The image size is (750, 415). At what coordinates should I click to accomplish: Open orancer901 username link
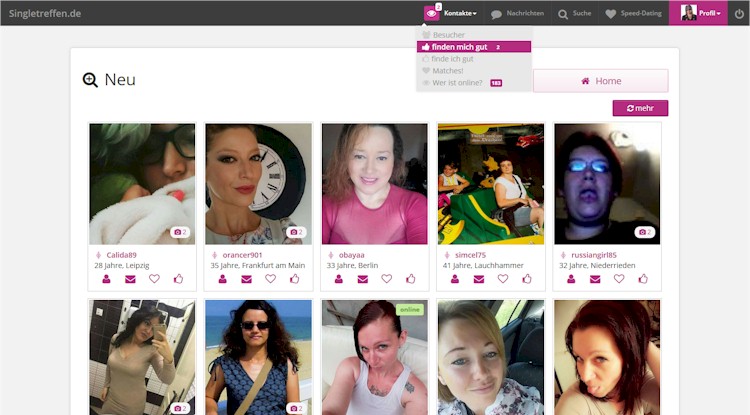point(242,255)
